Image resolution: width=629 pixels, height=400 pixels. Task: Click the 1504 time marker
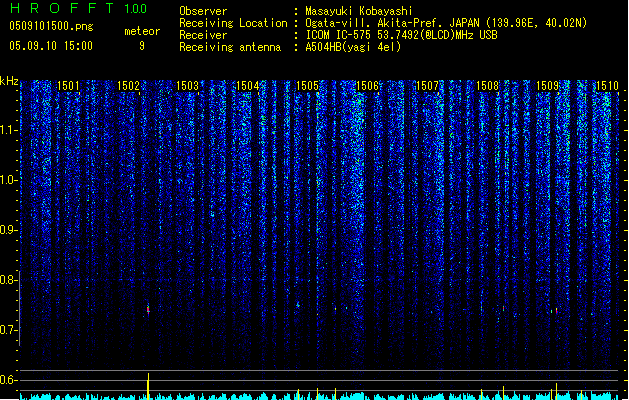point(248,85)
